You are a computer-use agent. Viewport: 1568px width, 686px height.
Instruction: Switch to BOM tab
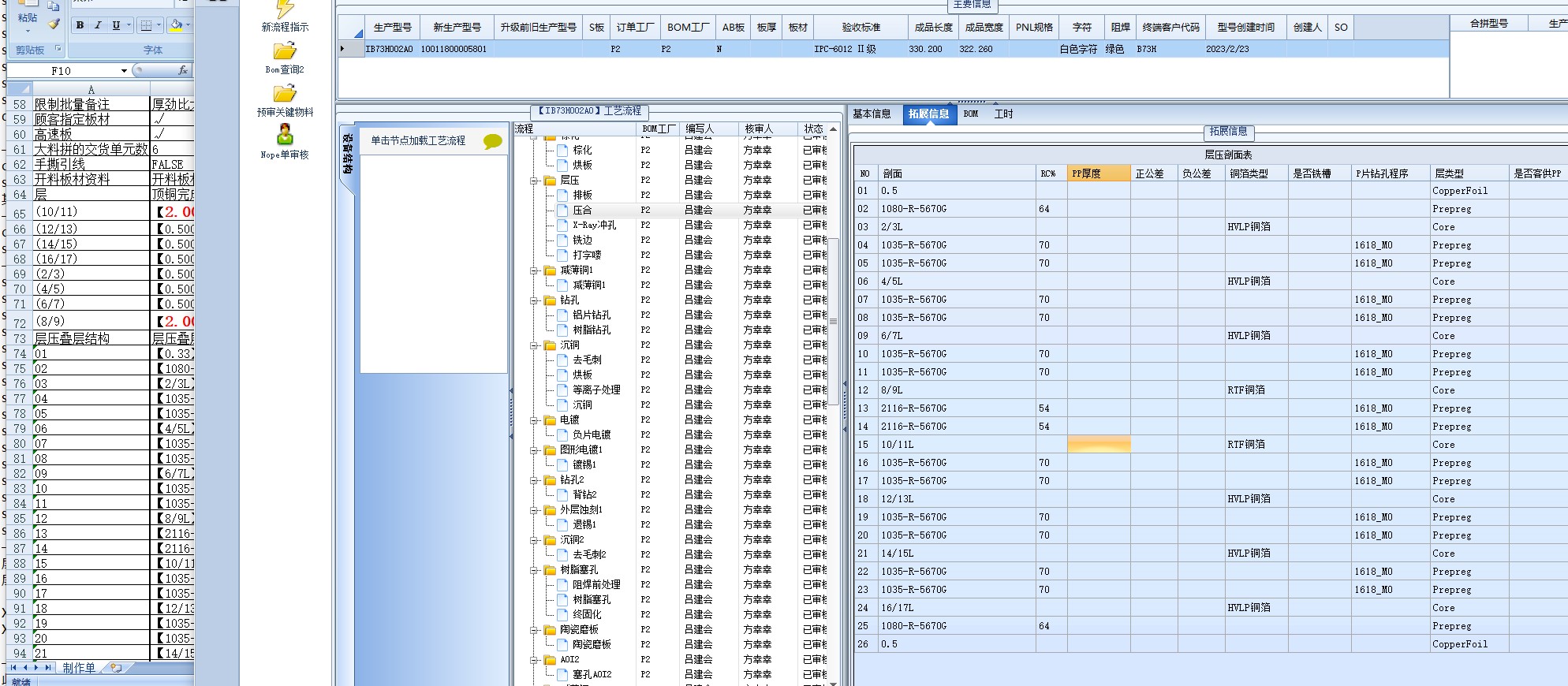tap(971, 114)
